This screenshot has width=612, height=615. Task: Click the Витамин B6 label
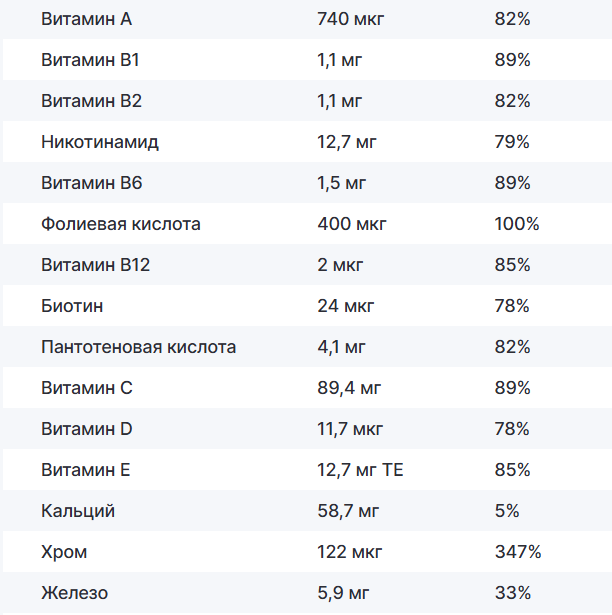tap(91, 183)
